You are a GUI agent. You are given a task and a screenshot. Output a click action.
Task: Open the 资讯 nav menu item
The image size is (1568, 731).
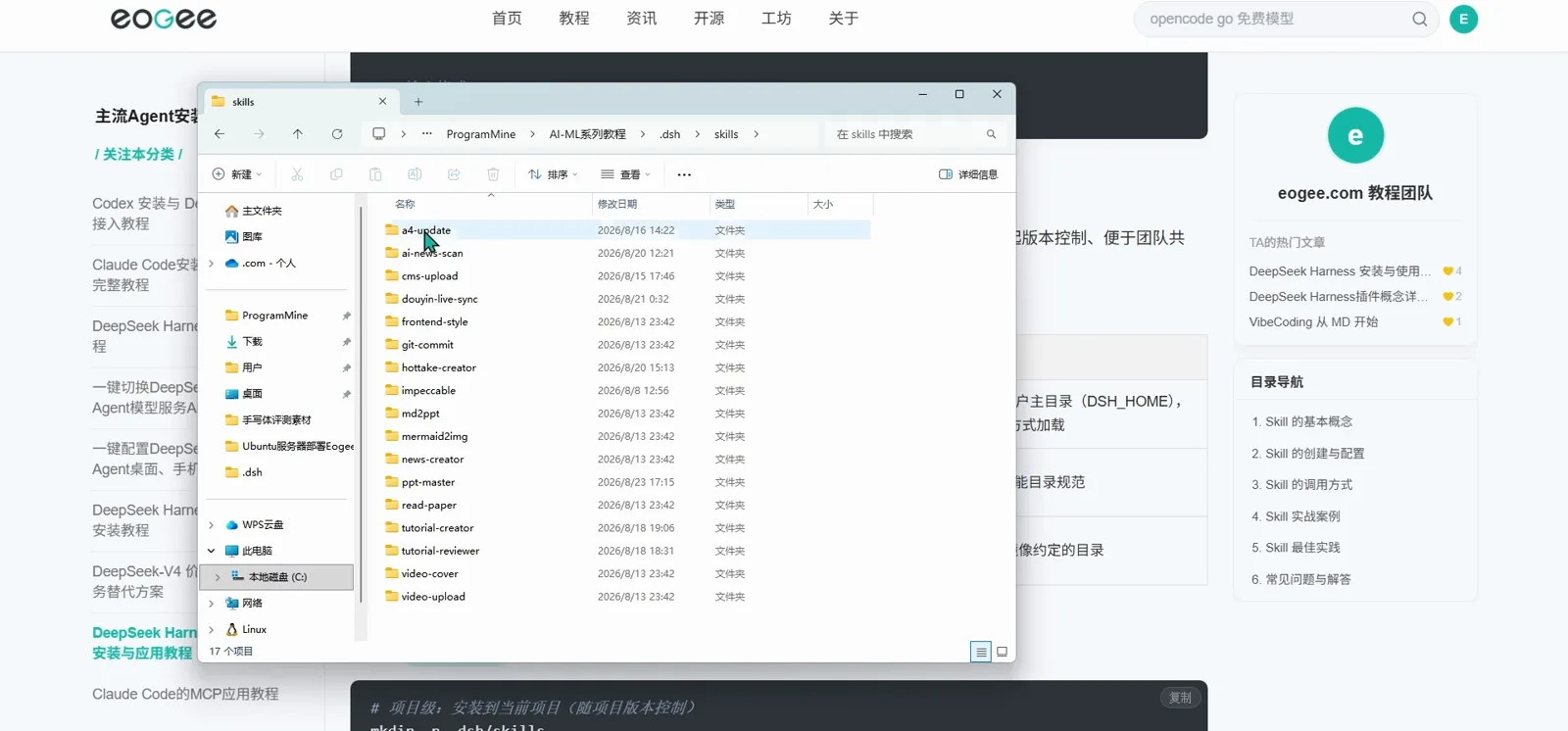642,19
